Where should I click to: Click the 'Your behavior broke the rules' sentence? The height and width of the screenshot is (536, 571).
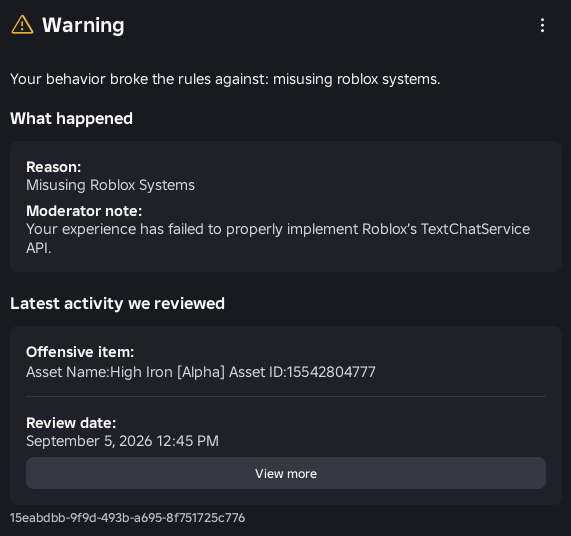coord(225,79)
